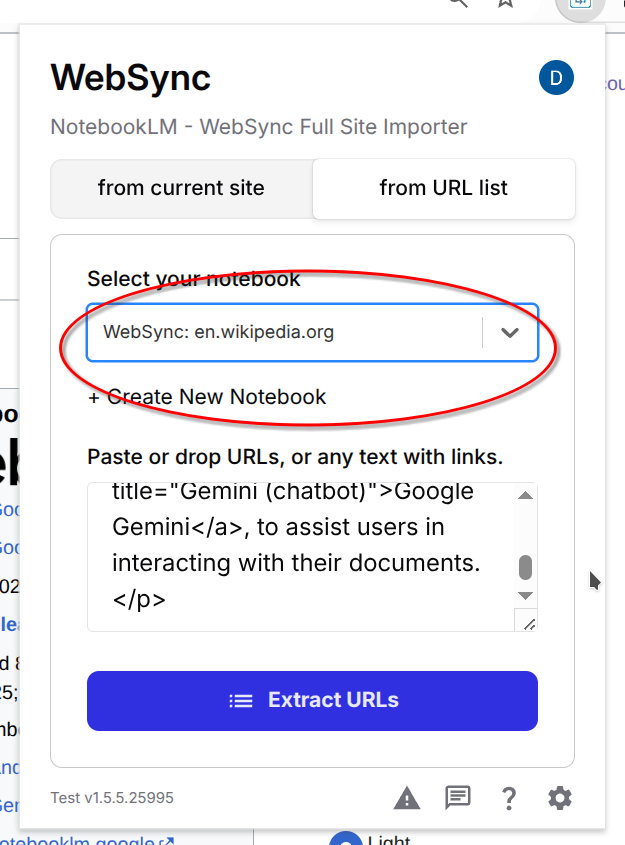Click the text area scrollbar thumb
625x845 pixels.
[x=526, y=566]
